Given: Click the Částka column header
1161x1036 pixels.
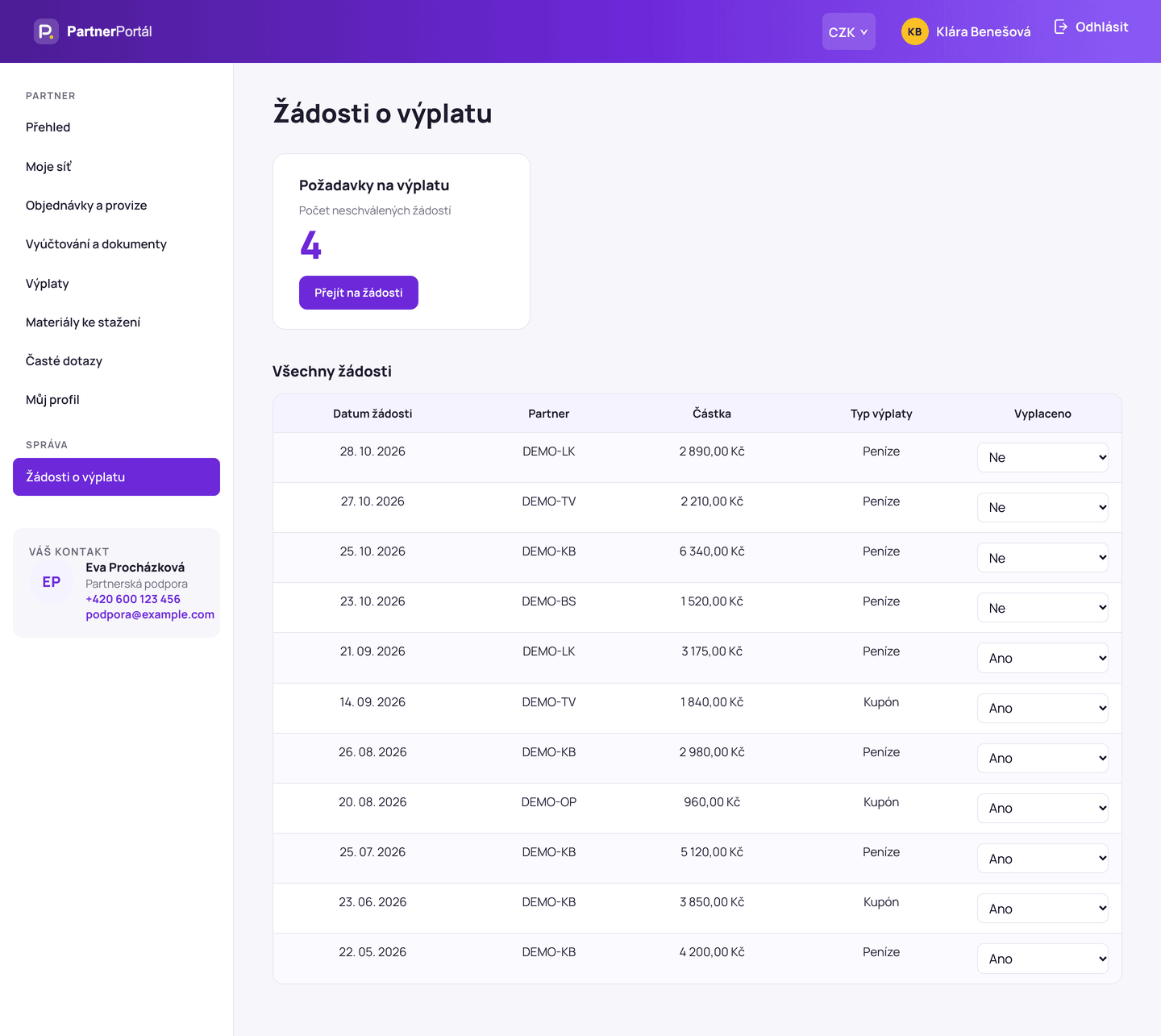Looking at the screenshot, I should (x=712, y=414).
